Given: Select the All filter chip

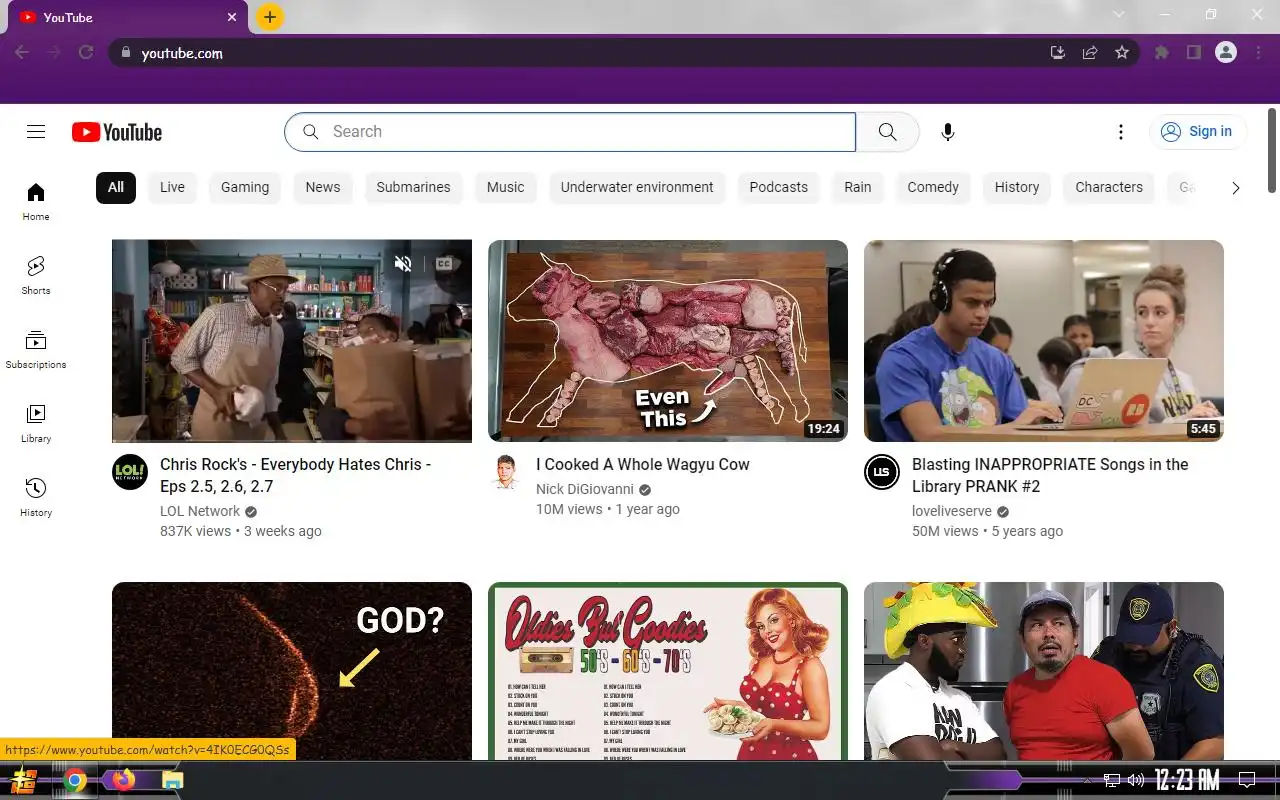Looking at the screenshot, I should (x=116, y=187).
